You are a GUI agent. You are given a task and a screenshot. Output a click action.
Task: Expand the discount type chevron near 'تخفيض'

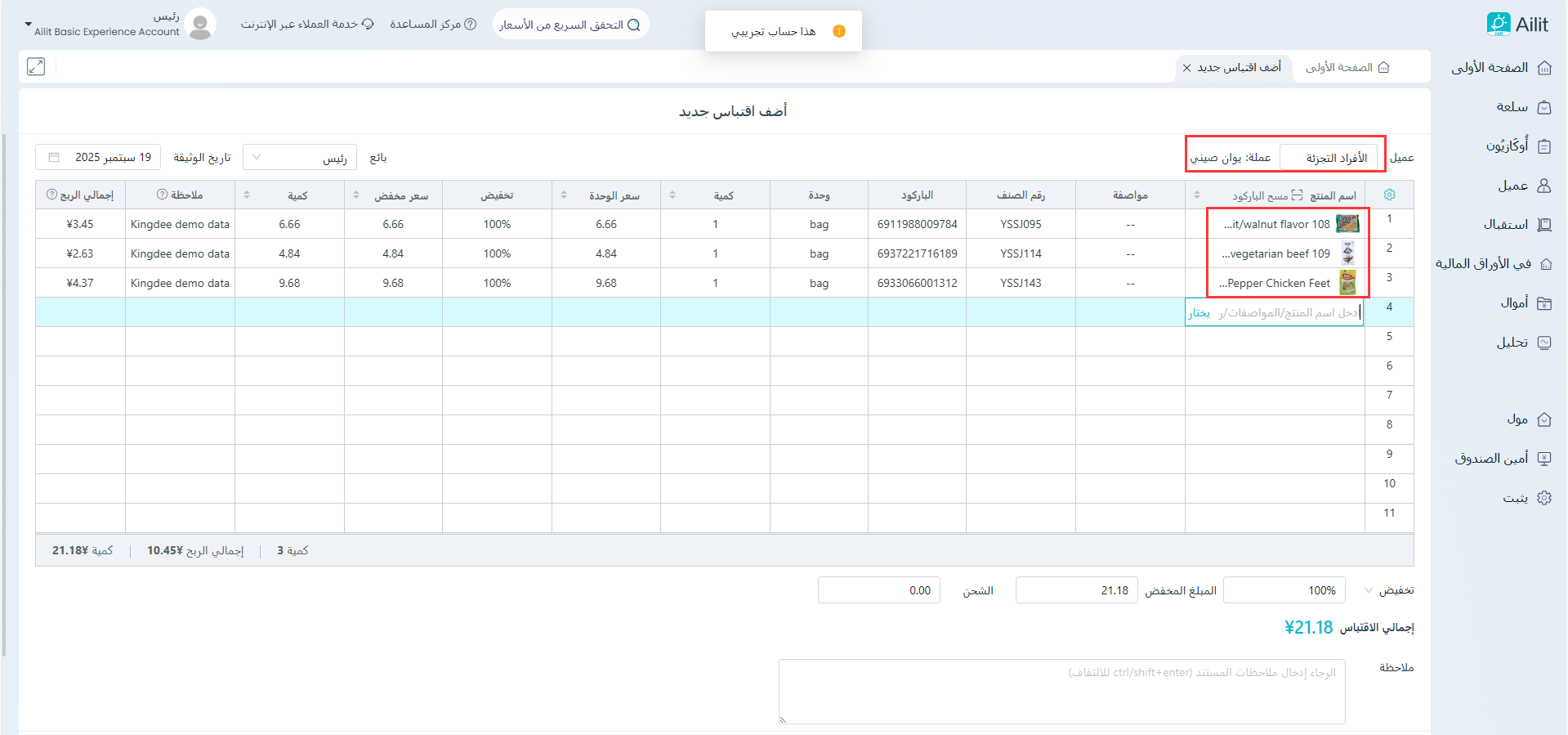point(1369,590)
